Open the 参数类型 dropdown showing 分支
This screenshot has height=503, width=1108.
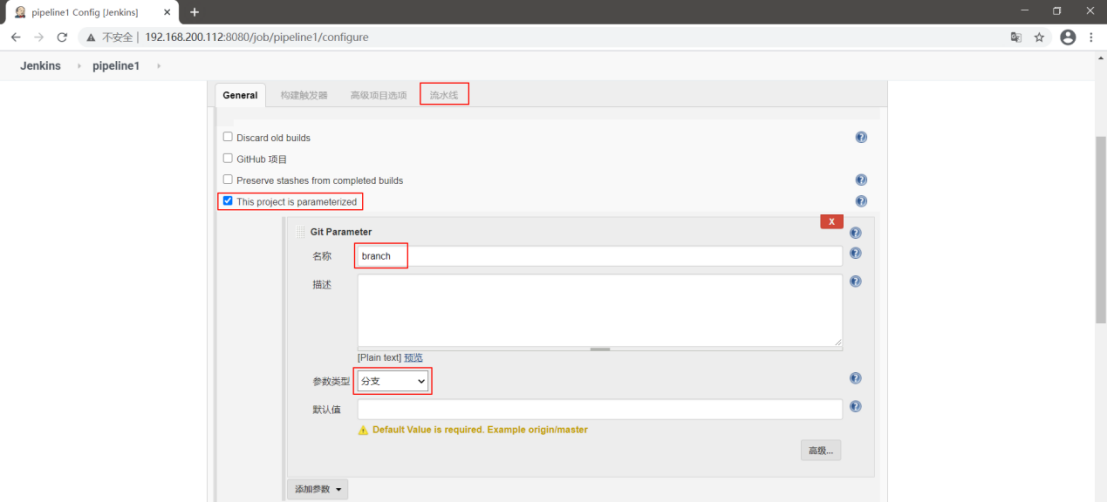[393, 381]
